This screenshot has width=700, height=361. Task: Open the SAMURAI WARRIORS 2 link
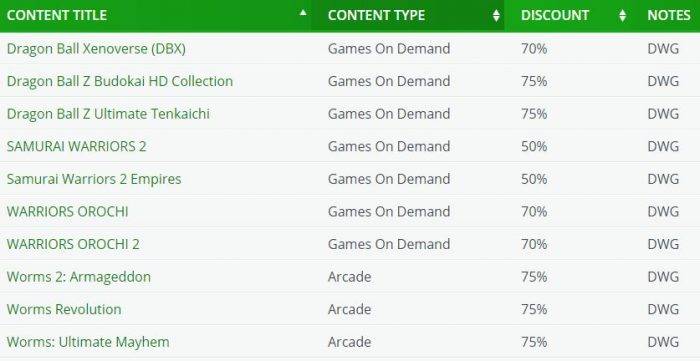76,146
